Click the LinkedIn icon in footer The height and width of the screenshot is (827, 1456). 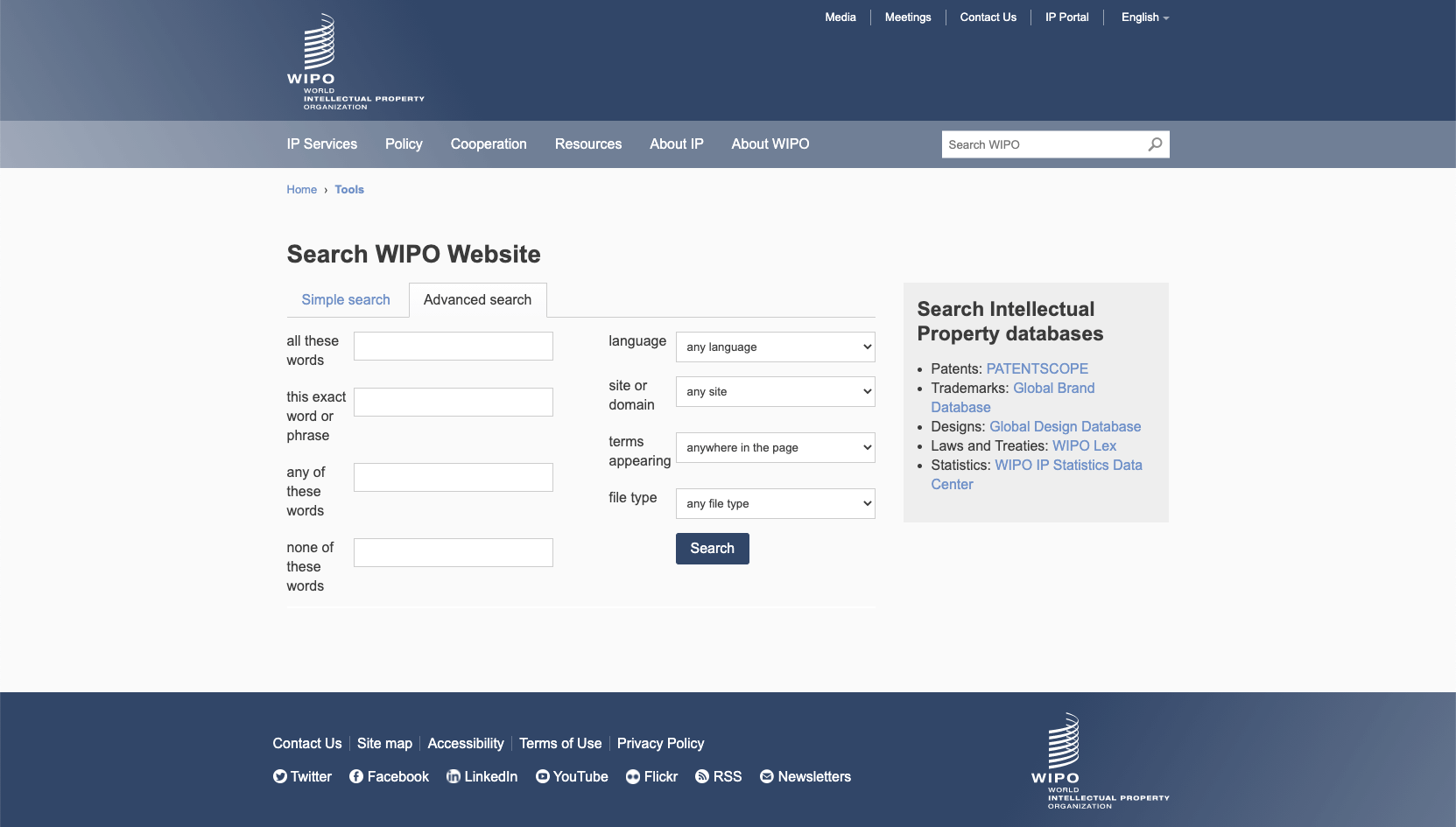point(454,776)
